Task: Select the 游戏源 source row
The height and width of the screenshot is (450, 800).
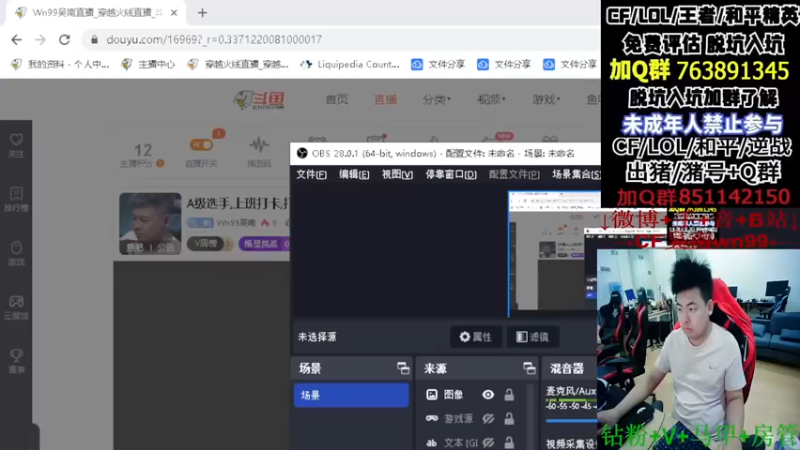Action: (471, 418)
